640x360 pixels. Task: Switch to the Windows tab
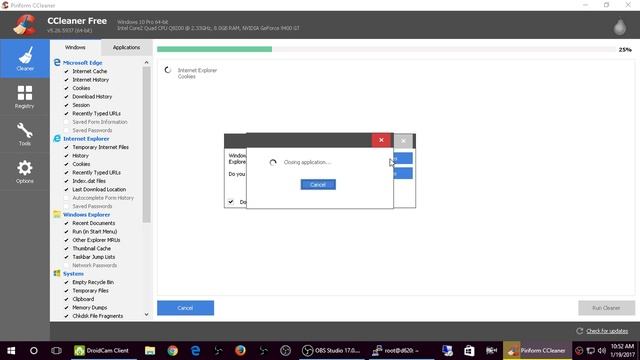(x=76, y=47)
